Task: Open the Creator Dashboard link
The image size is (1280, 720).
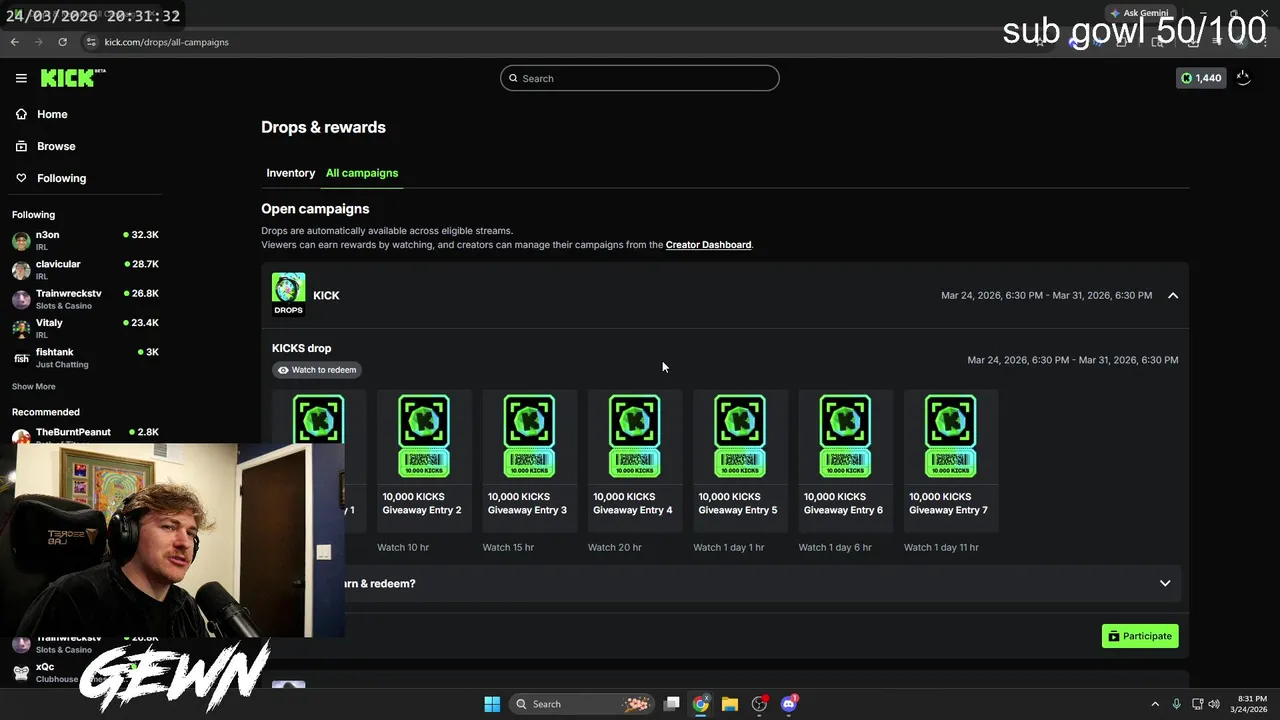Action: 708,245
